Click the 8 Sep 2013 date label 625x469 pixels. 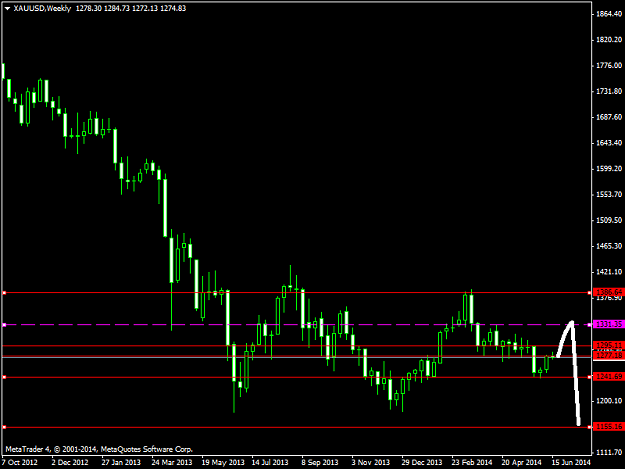tap(320, 462)
